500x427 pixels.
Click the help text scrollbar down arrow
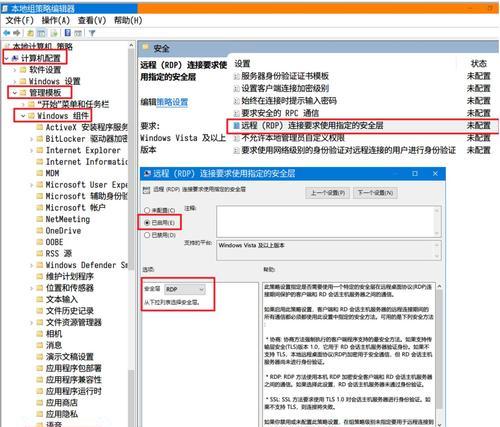(439, 424)
